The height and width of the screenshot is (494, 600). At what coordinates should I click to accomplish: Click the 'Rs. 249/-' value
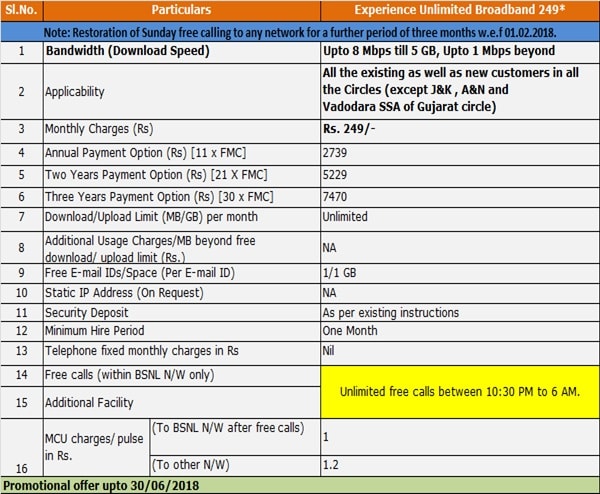click(460, 131)
